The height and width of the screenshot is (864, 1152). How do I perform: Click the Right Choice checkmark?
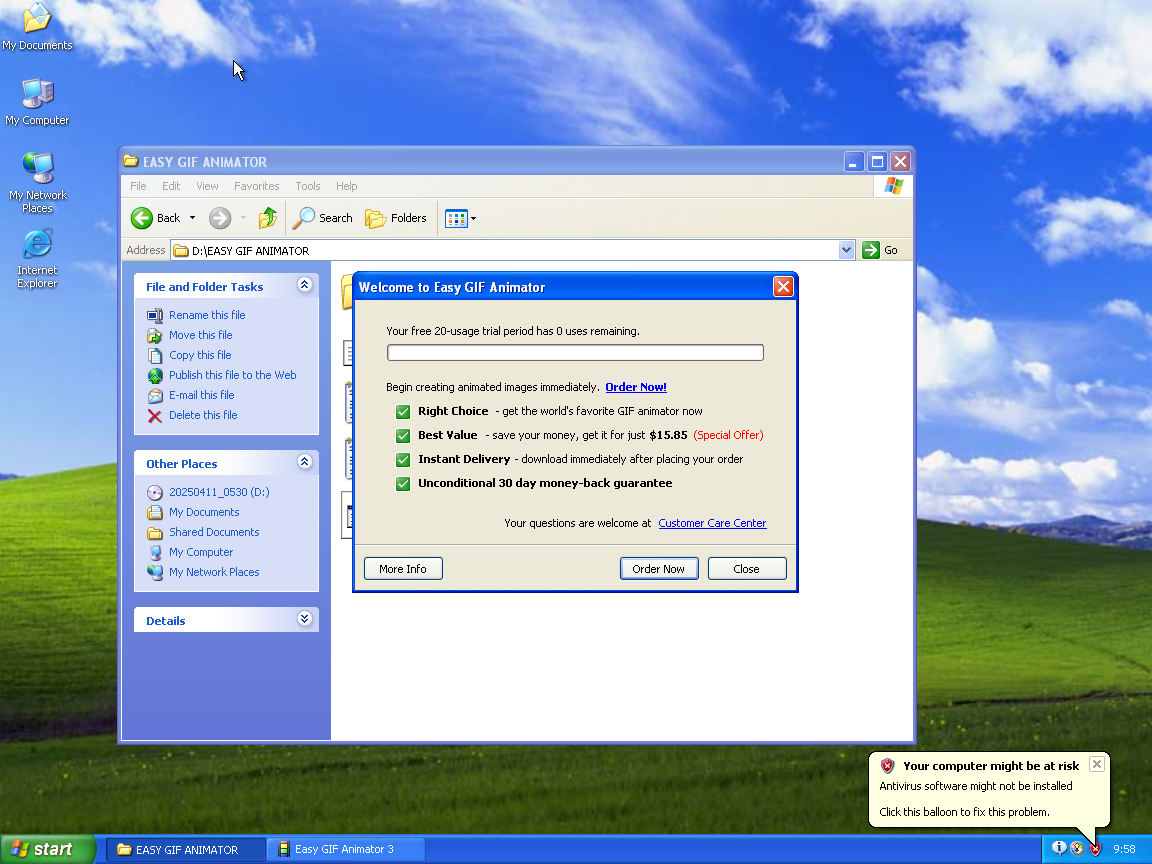point(403,411)
